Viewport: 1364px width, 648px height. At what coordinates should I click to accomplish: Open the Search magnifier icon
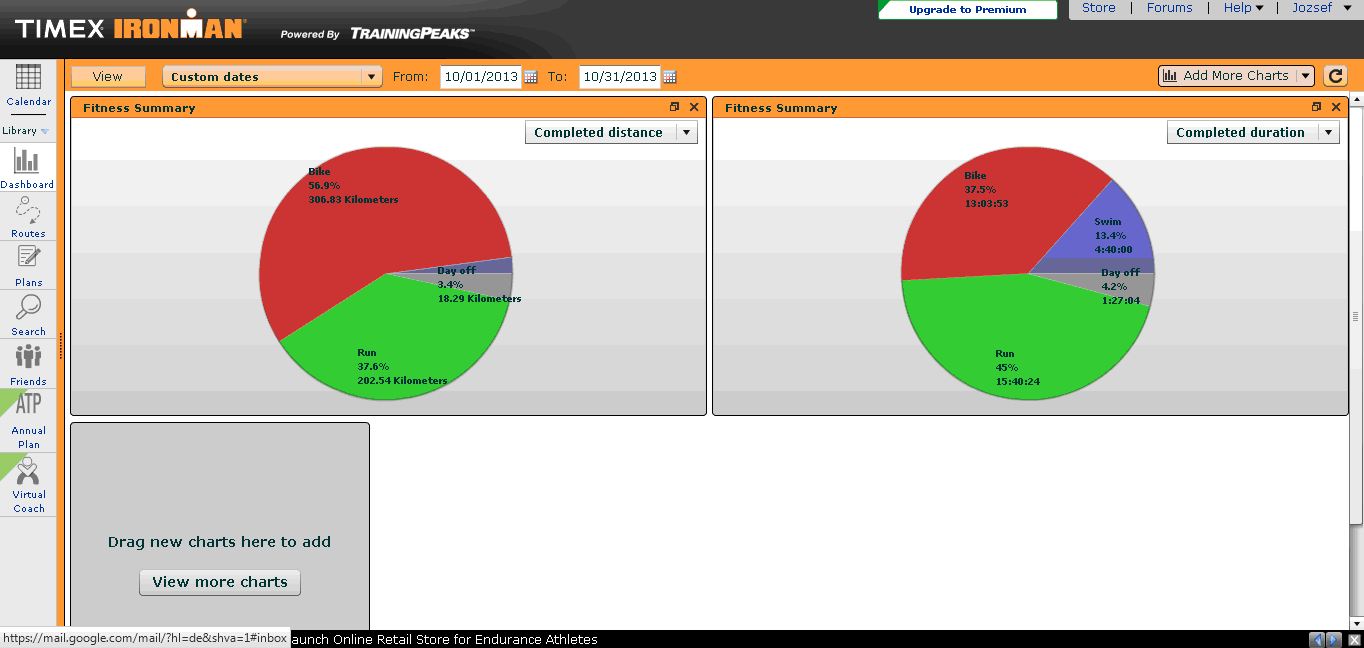[x=28, y=307]
